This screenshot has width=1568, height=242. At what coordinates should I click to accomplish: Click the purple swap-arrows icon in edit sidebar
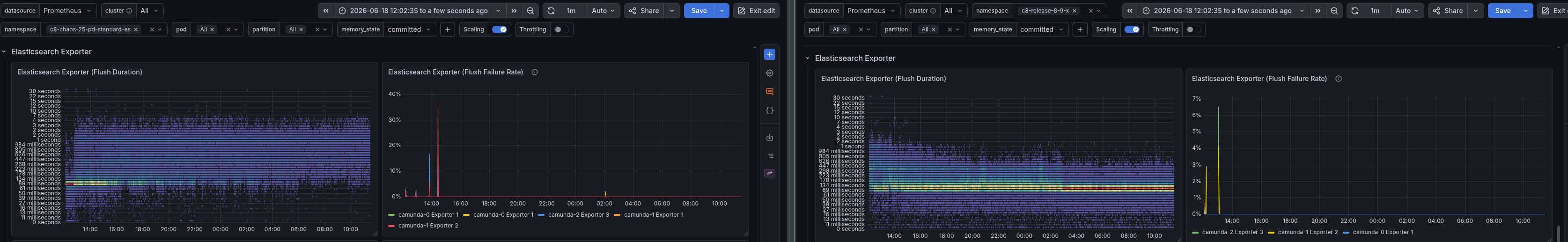(769, 173)
